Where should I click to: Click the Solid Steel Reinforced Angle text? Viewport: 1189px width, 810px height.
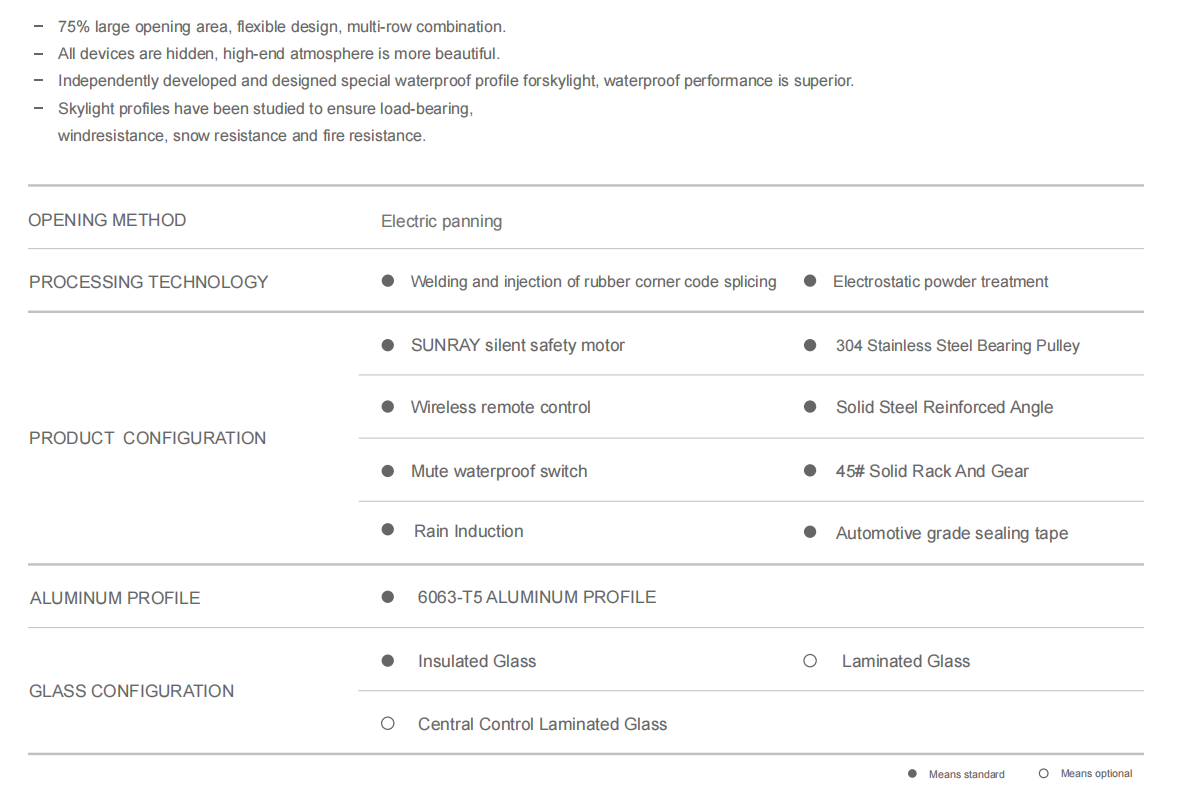944,407
